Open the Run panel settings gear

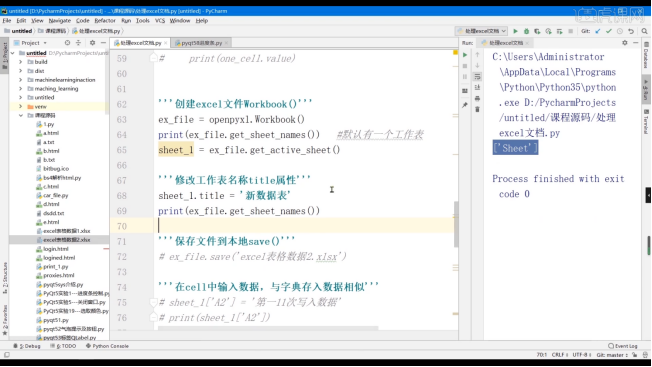(x=625, y=42)
